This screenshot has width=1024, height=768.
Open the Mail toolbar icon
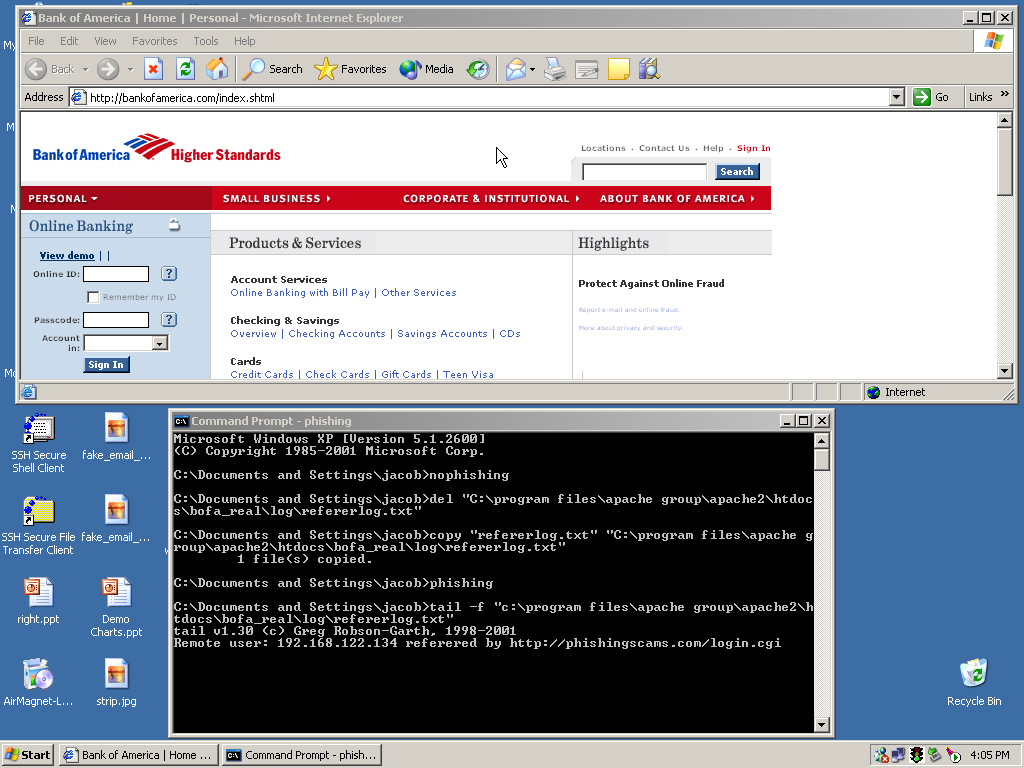click(515, 69)
